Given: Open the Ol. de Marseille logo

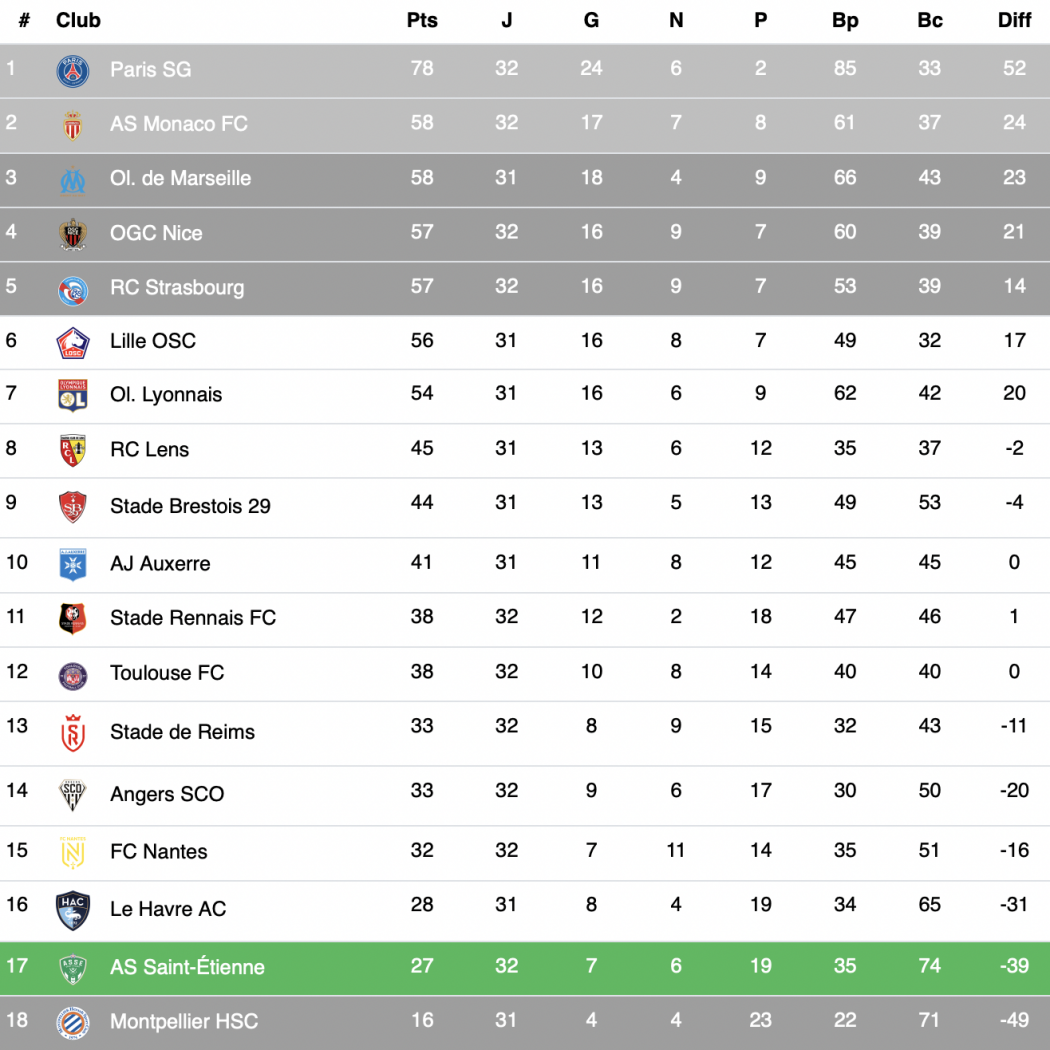Looking at the screenshot, I should coord(72,180).
